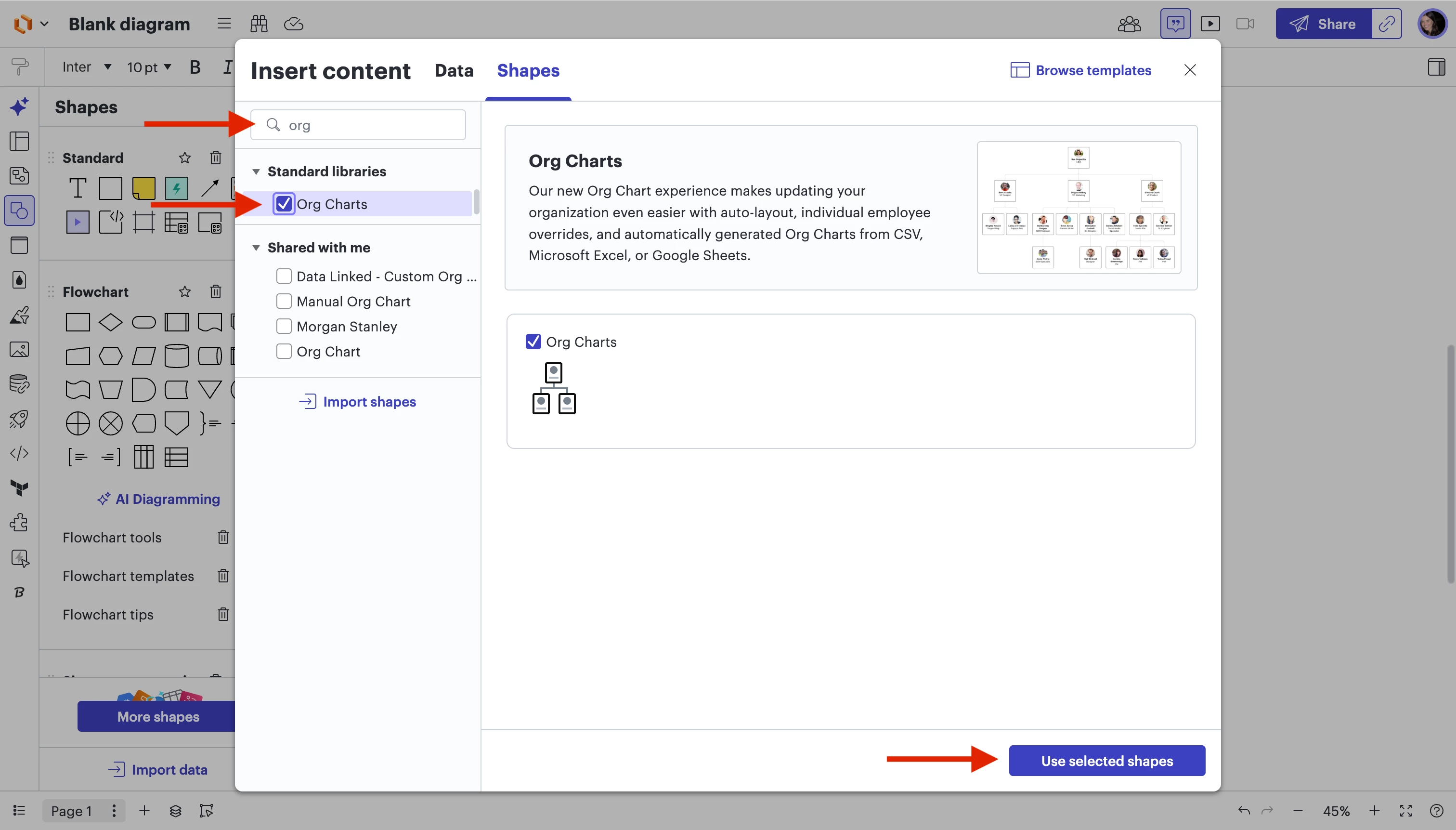Open the Browse templates link
The image size is (1456, 830).
coord(1080,70)
